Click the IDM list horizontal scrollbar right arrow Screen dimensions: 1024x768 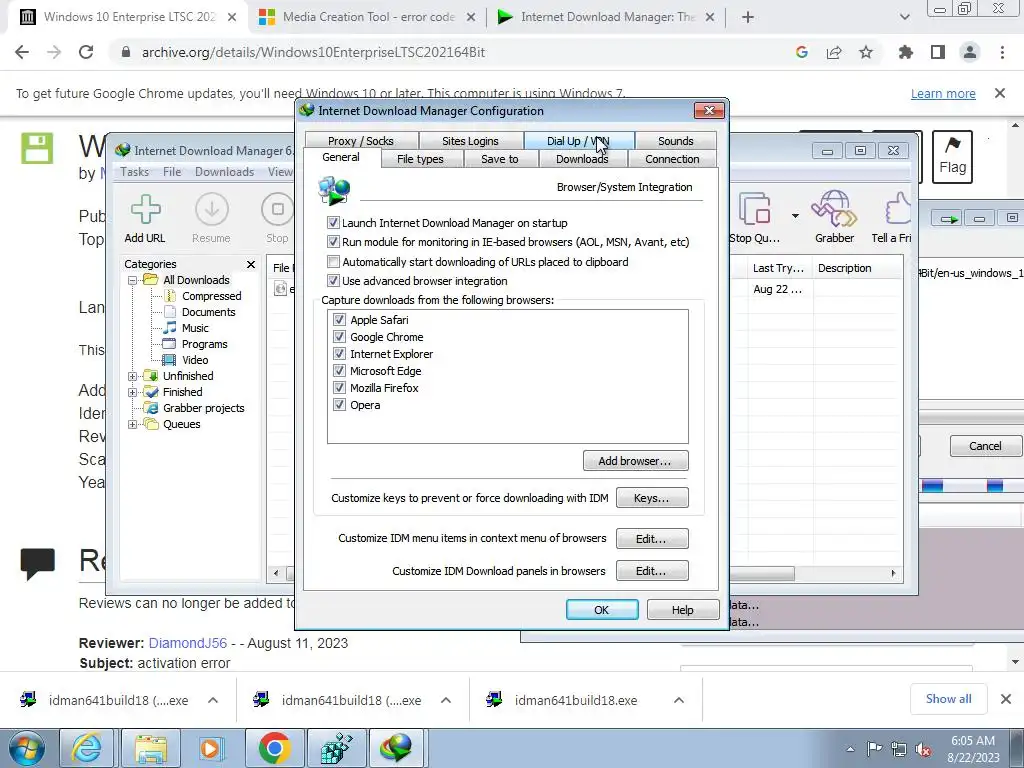893,573
